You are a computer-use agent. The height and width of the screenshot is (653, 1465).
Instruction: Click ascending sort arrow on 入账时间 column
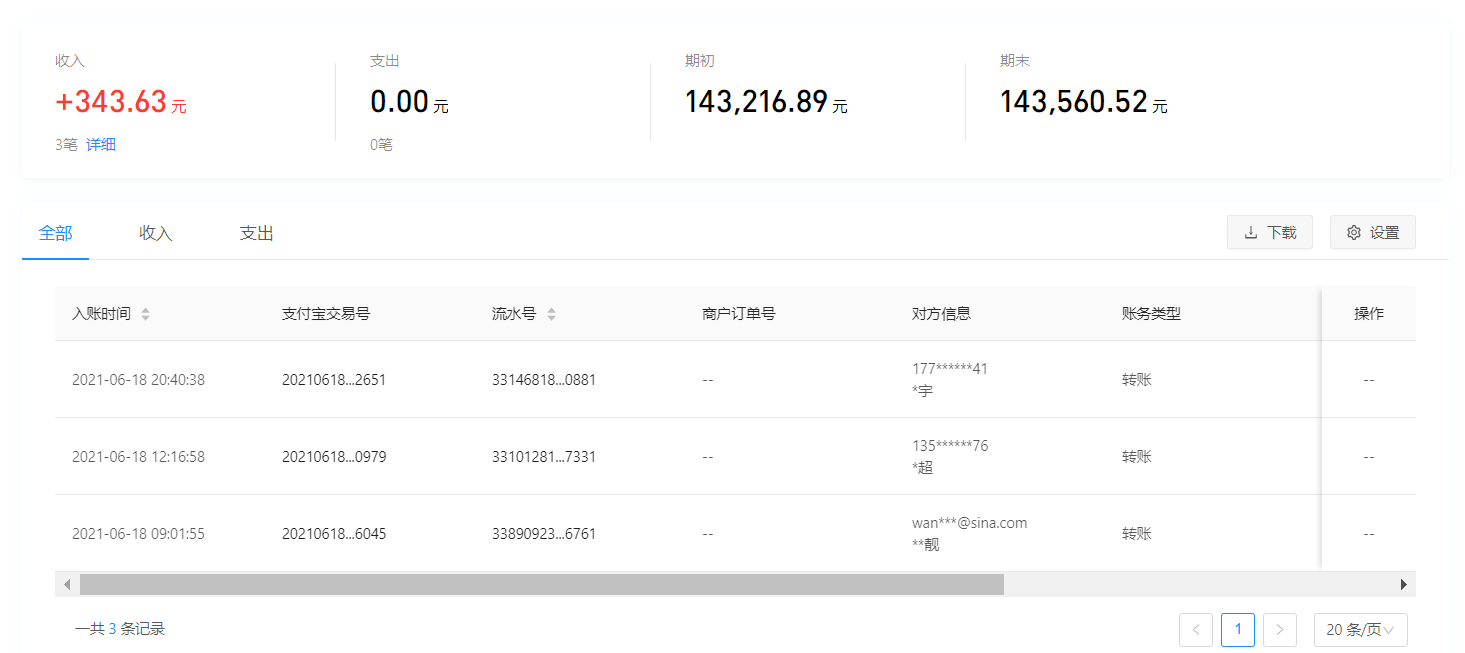coord(146,309)
